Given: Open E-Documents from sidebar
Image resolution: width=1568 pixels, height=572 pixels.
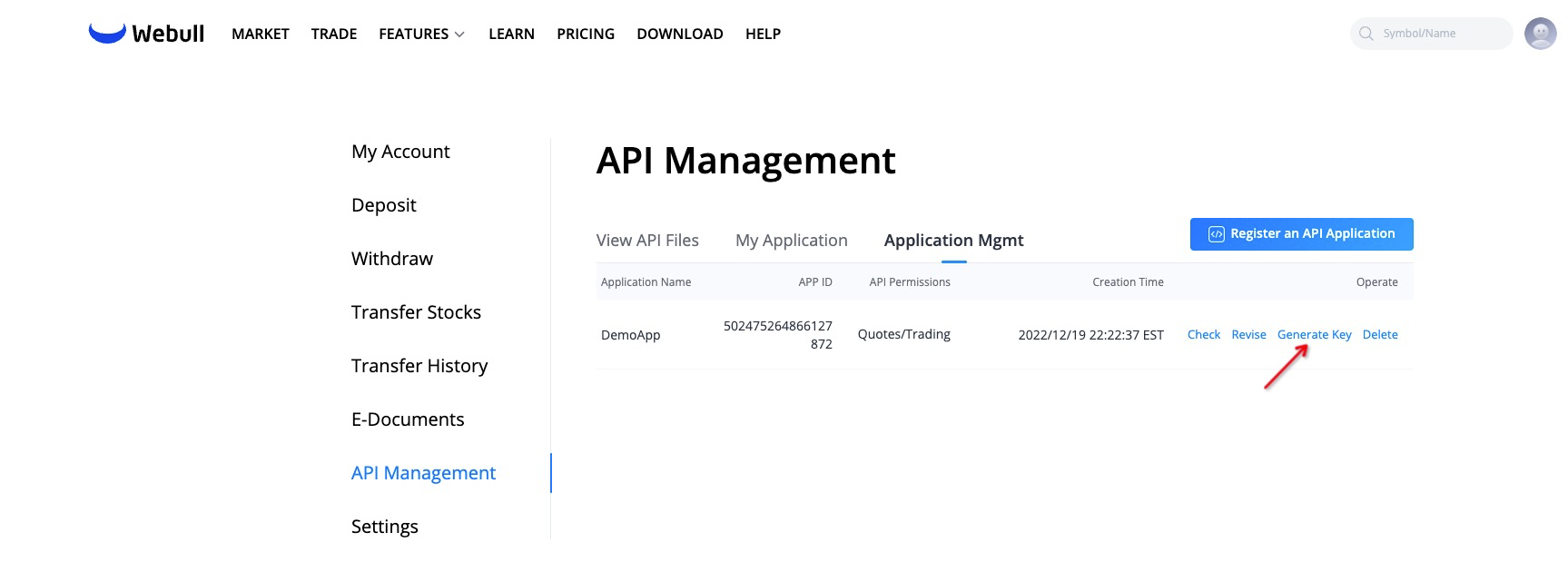Looking at the screenshot, I should coord(408,419).
